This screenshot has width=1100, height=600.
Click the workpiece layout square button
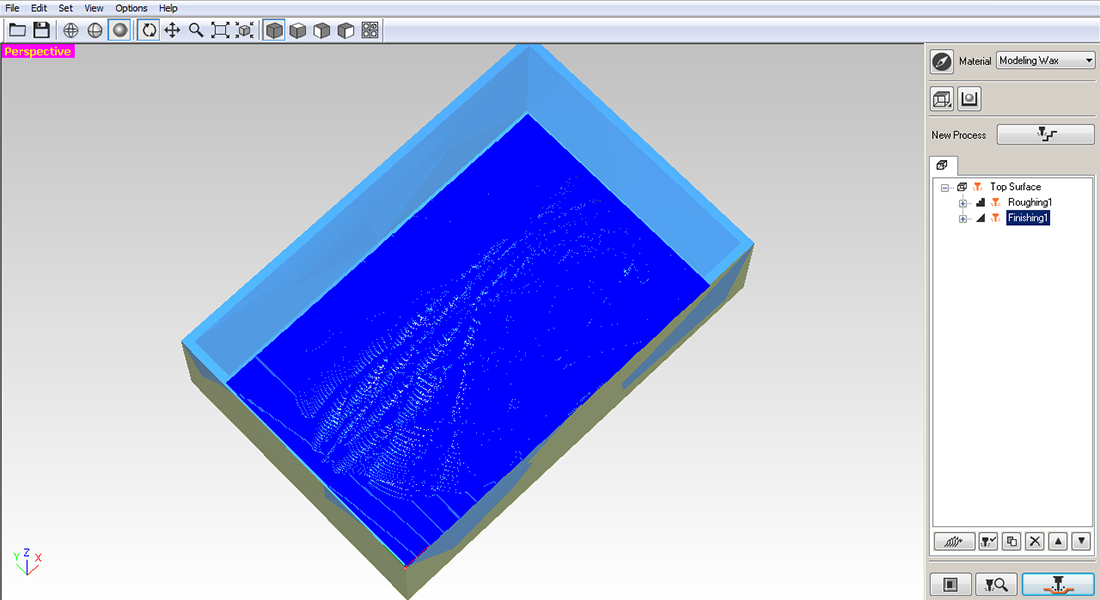pos(951,584)
